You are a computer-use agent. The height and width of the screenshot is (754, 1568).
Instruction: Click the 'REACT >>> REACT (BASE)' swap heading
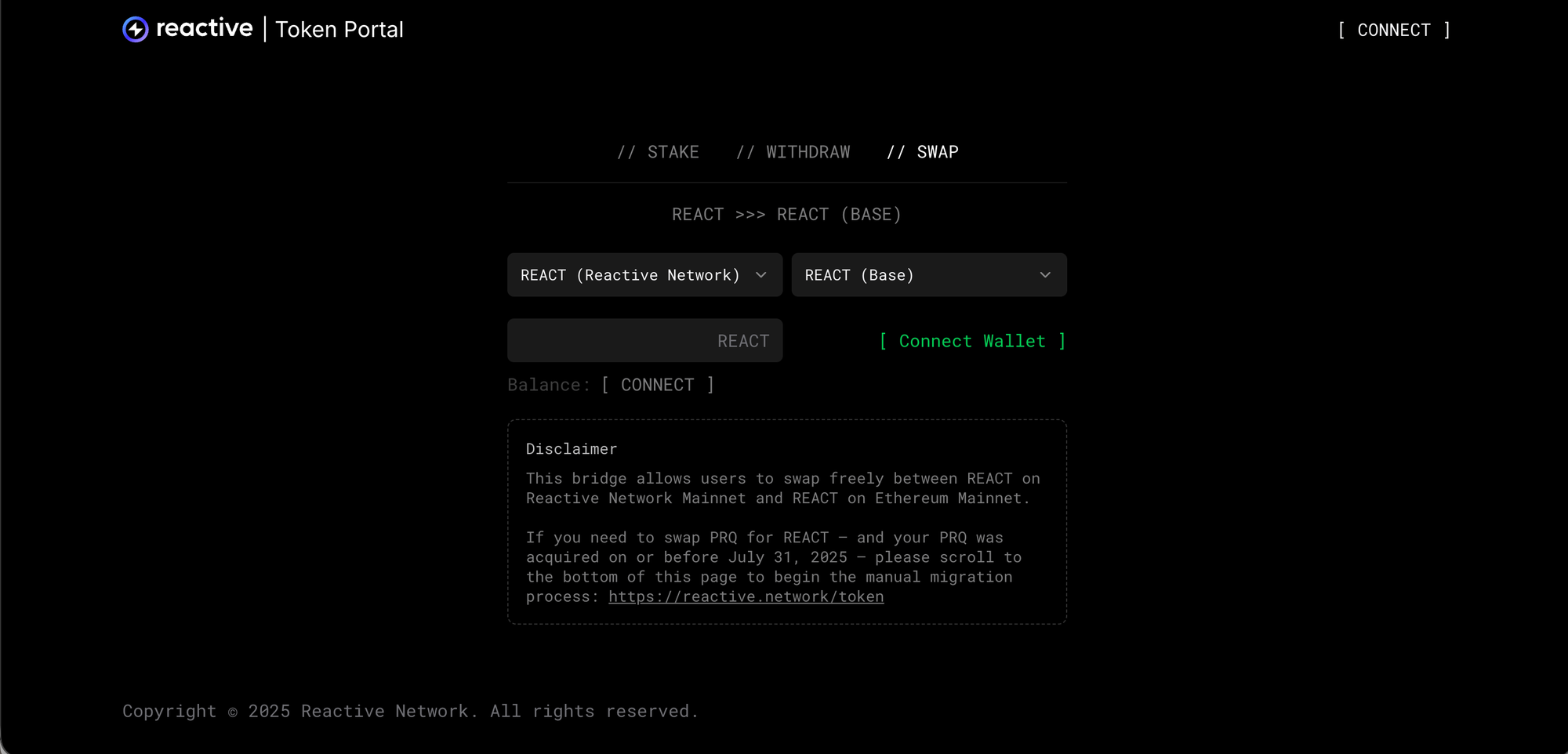(786, 215)
